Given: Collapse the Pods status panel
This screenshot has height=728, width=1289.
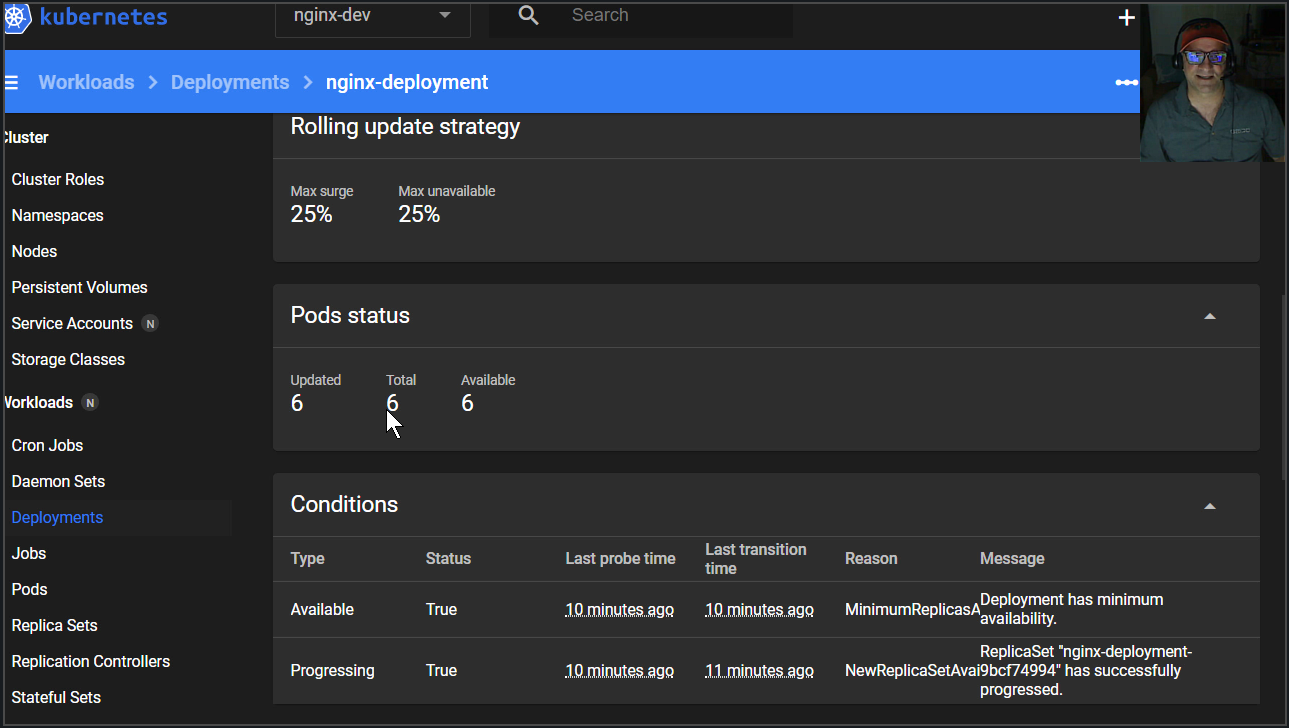Looking at the screenshot, I should [1210, 315].
